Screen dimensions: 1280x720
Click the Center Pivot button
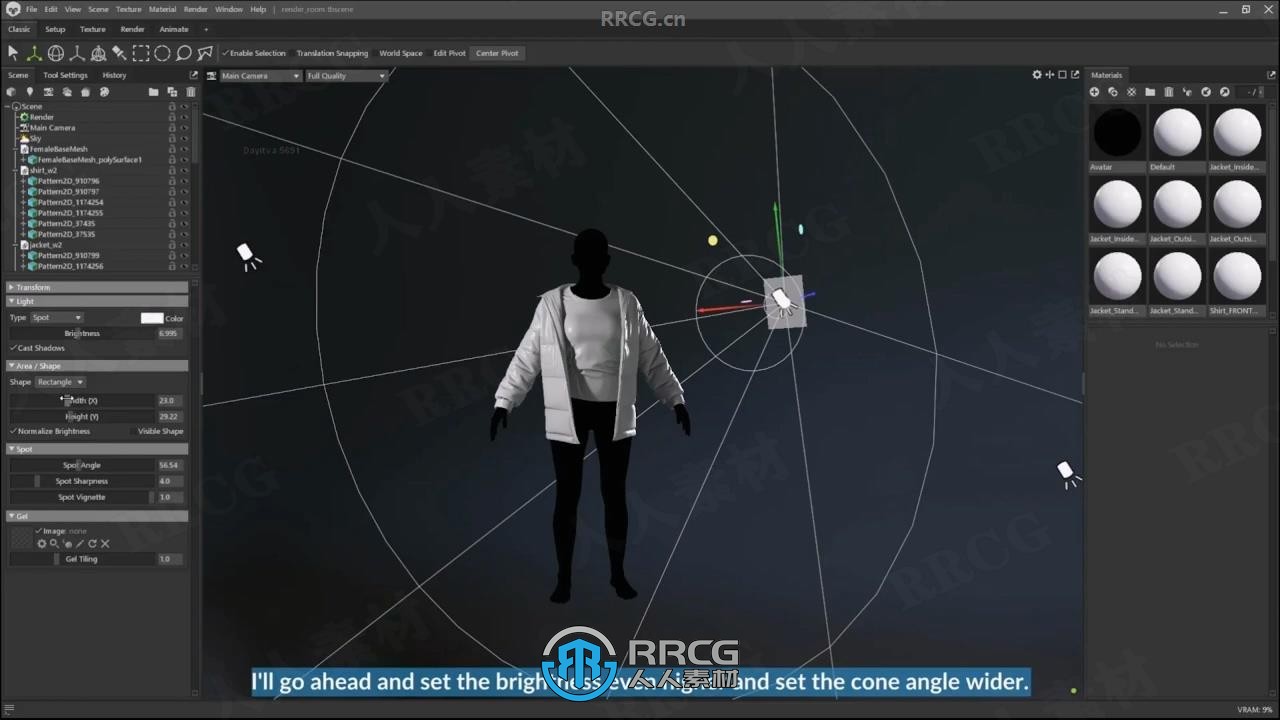(x=497, y=53)
